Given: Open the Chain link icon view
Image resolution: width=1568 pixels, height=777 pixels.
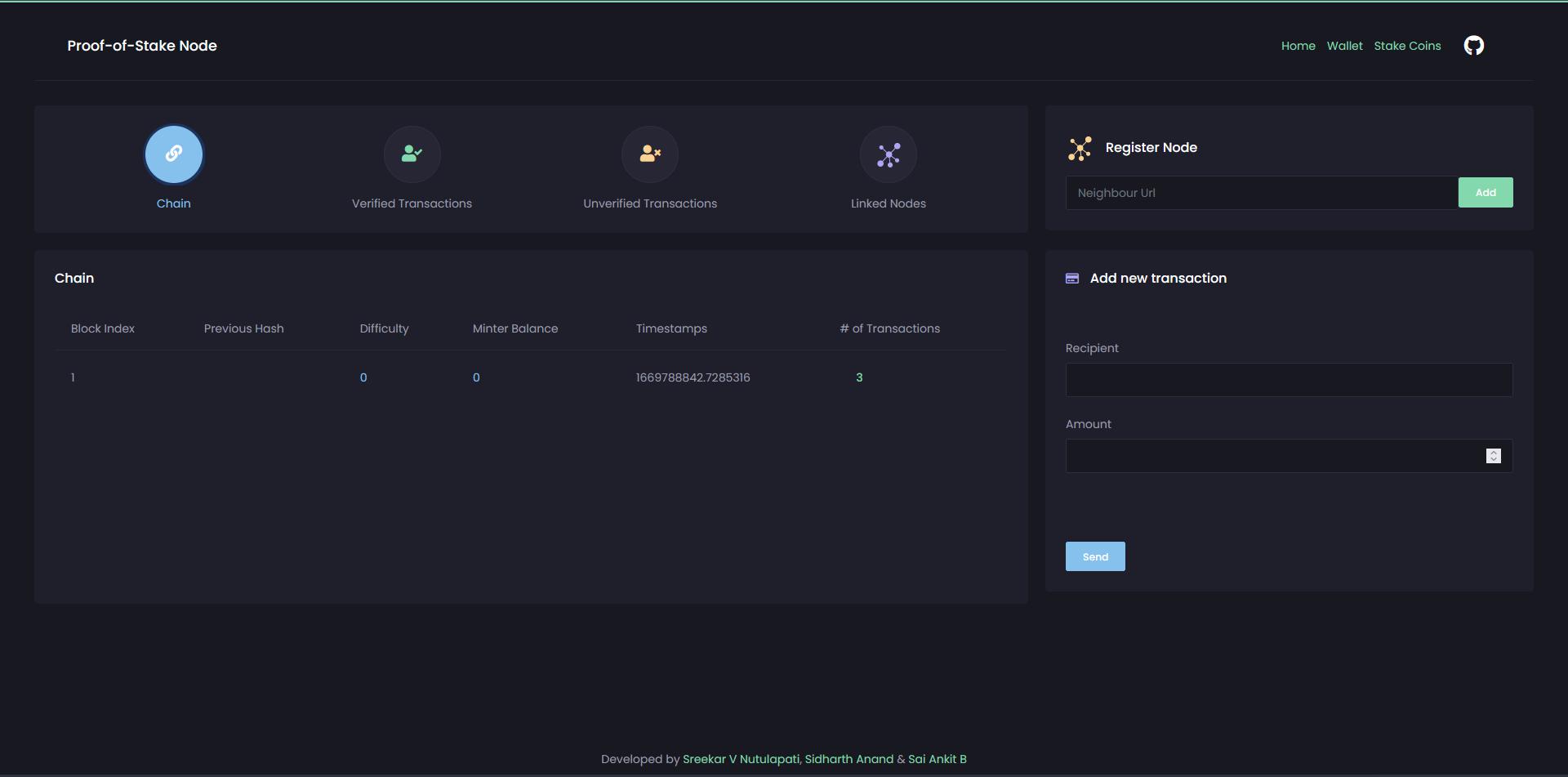Looking at the screenshot, I should tap(173, 154).
